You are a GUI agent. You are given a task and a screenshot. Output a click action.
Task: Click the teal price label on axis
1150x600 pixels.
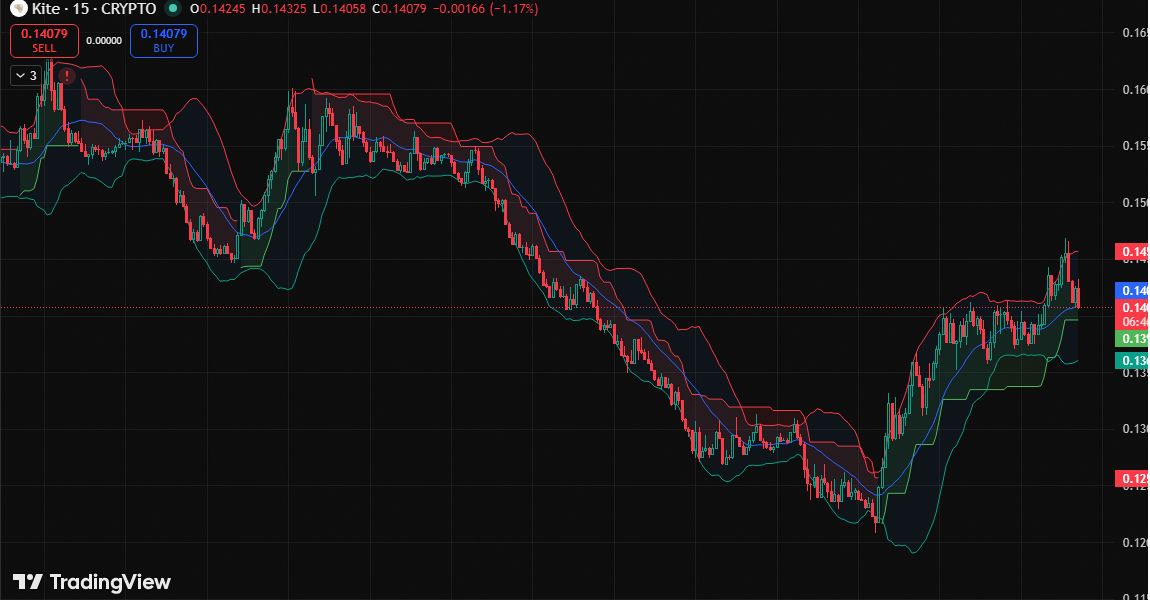coord(1132,360)
